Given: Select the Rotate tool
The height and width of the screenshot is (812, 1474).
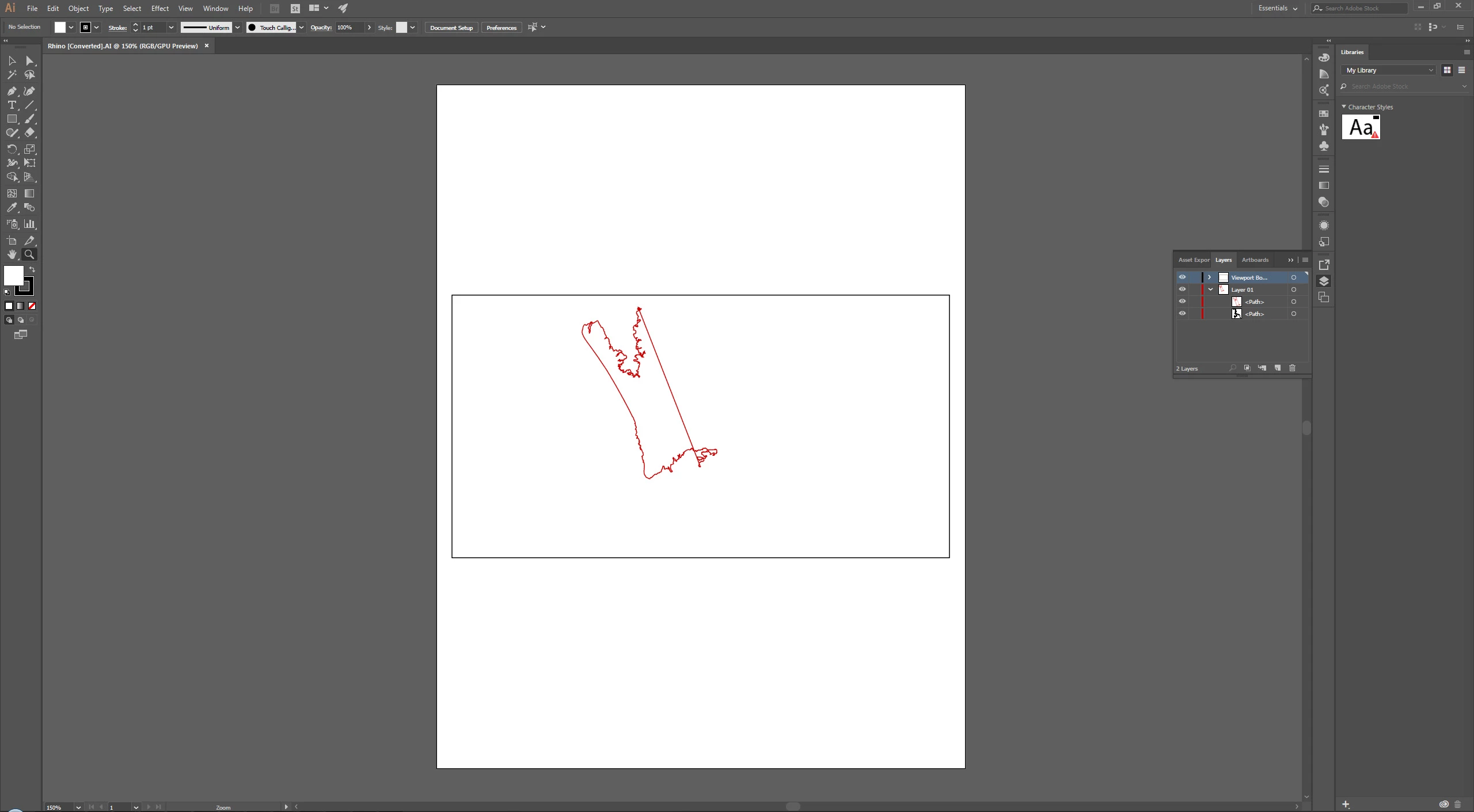Looking at the screenshot, I should [12, 149].
